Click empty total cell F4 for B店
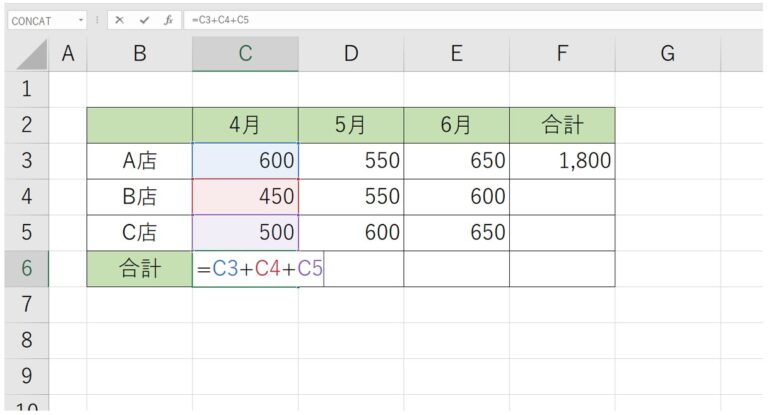 coord(562,196)
